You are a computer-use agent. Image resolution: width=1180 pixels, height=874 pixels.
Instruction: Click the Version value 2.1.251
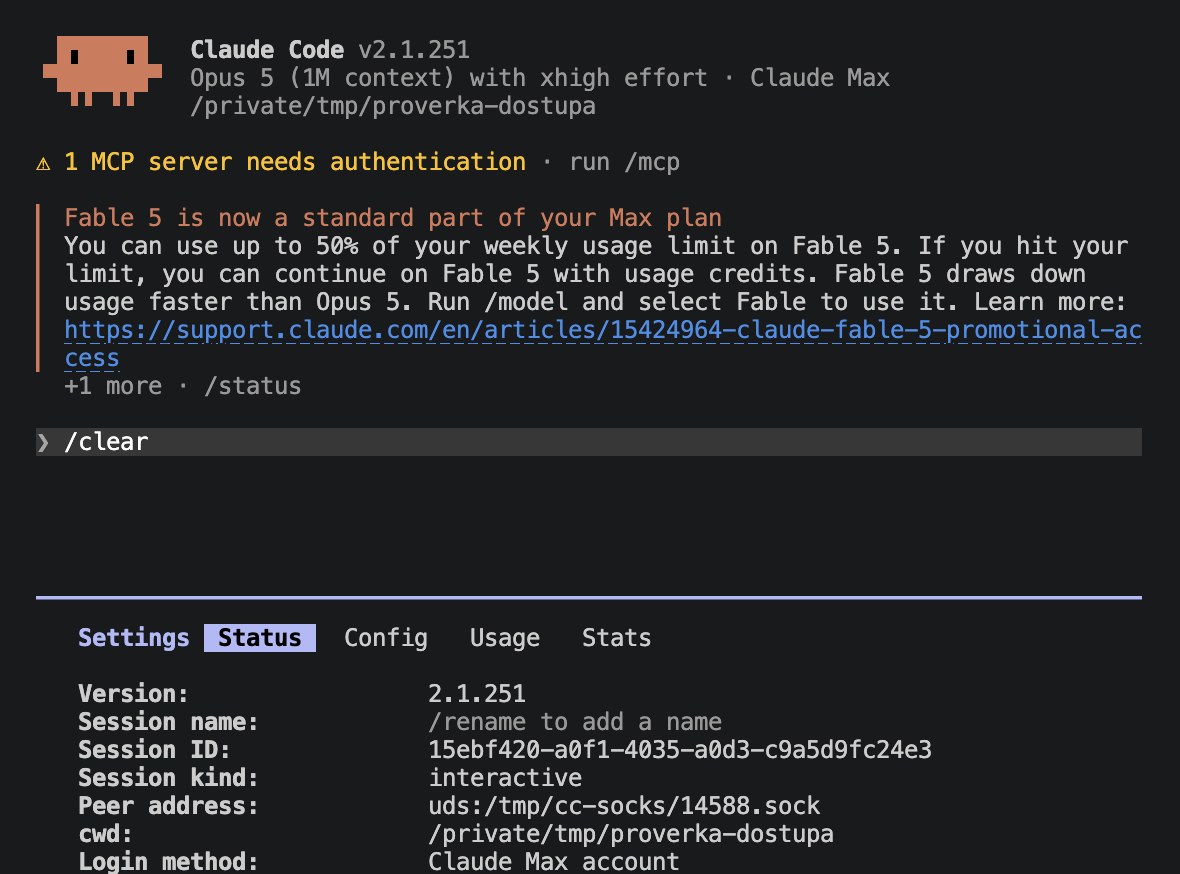click(477, 693)
